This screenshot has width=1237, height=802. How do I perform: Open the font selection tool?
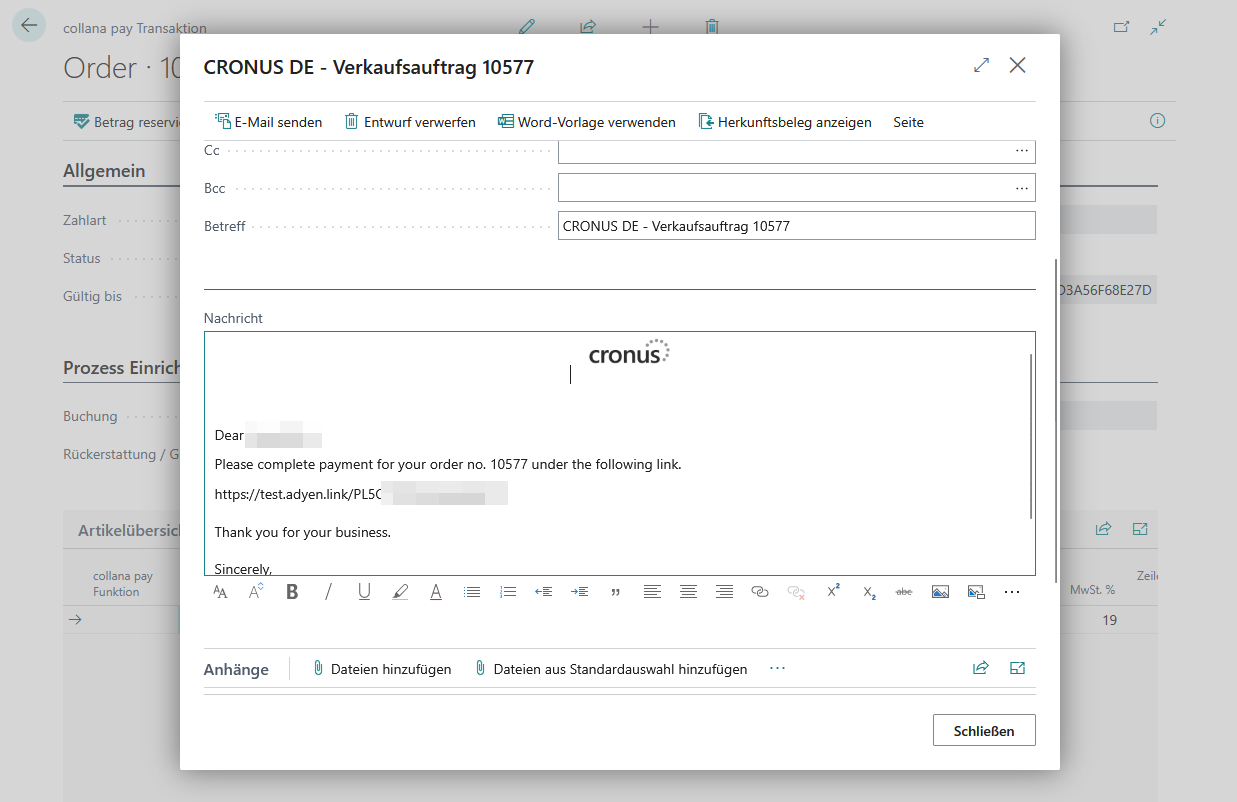(220, 592)
